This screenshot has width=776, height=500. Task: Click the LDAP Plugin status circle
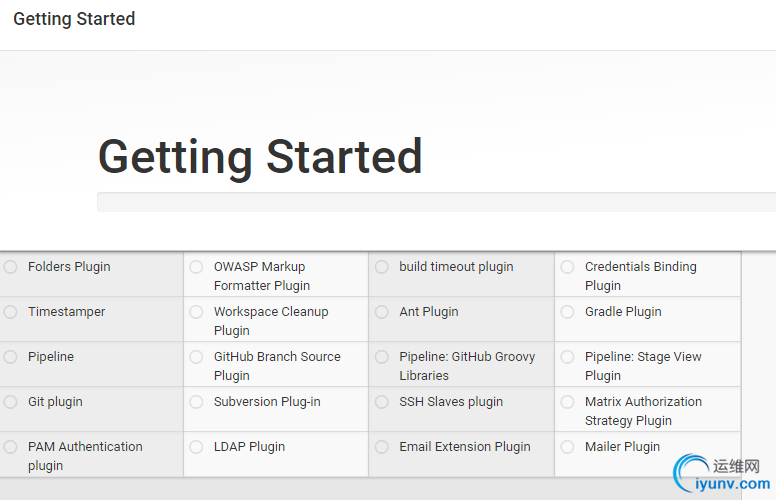(x=196, y=447)
